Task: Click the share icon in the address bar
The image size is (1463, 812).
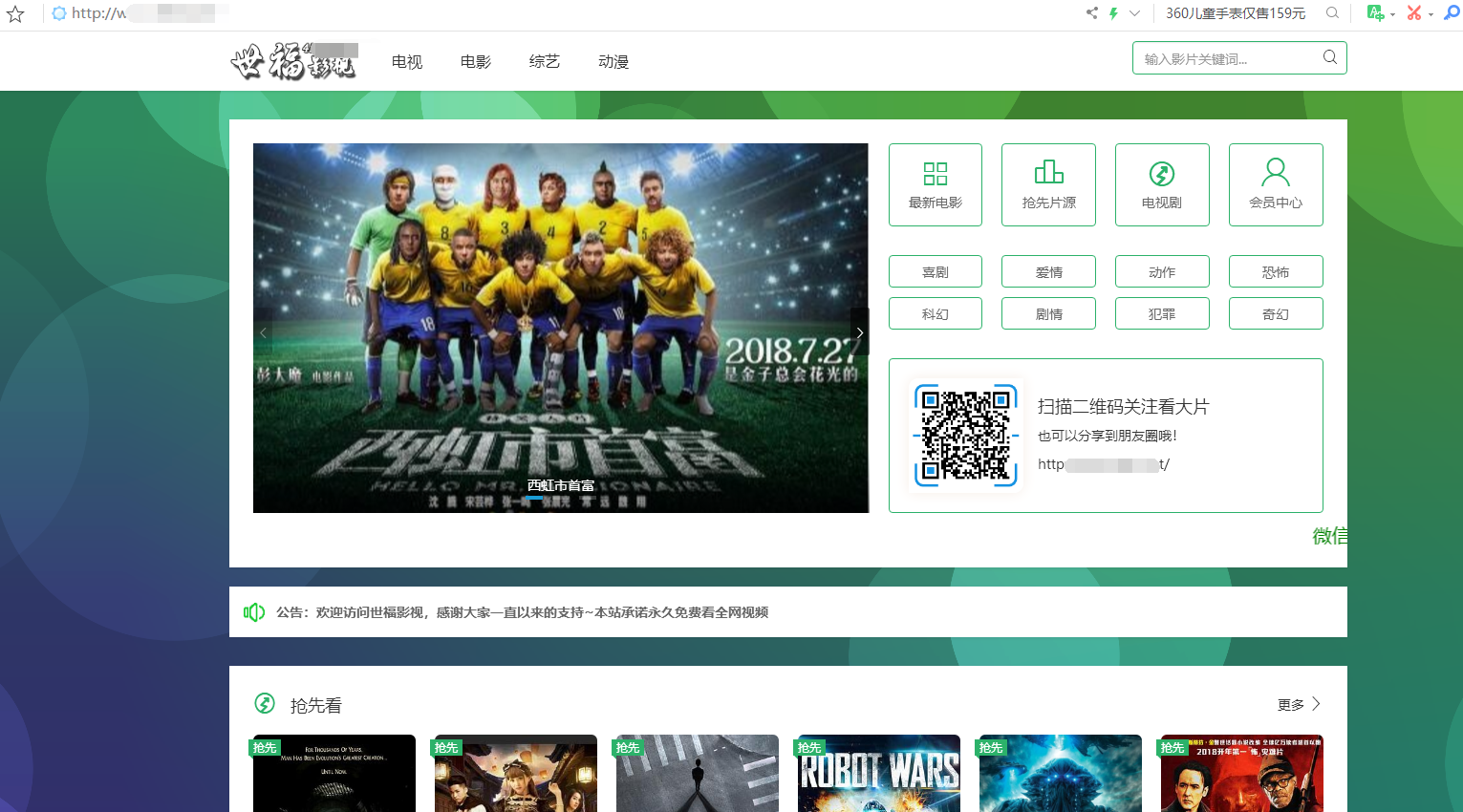Action: click(1092, 13)
